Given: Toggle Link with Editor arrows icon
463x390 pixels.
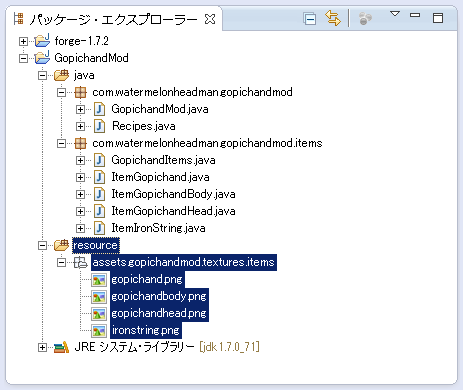Looking at the screenshot, I should click(333, 18).
